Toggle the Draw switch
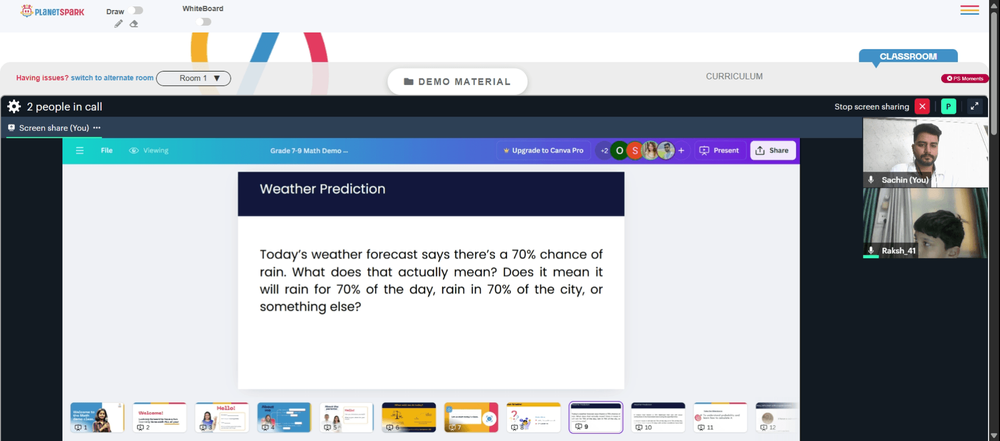This screenshot has width=1000, height=441. click(x=135, y=10)
